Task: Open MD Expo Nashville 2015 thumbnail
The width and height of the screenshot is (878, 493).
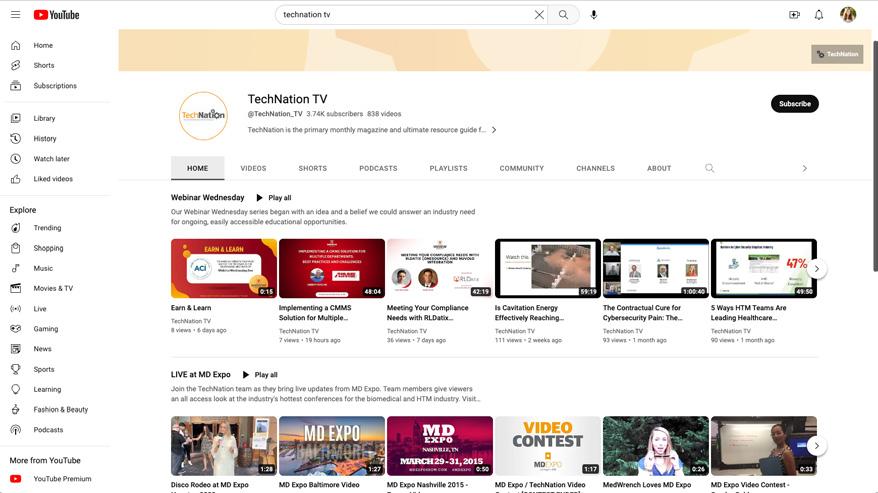Action: click(x=440, y=446)
